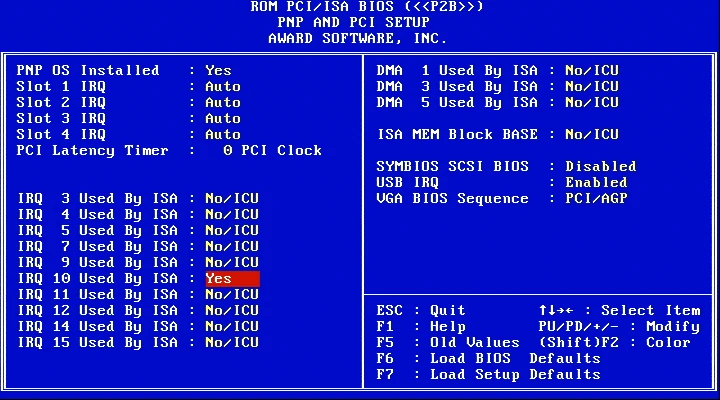Click '(Shift)F2 : Color' hint
This screenshot has height=400, width=720.
tap(614, 343)
